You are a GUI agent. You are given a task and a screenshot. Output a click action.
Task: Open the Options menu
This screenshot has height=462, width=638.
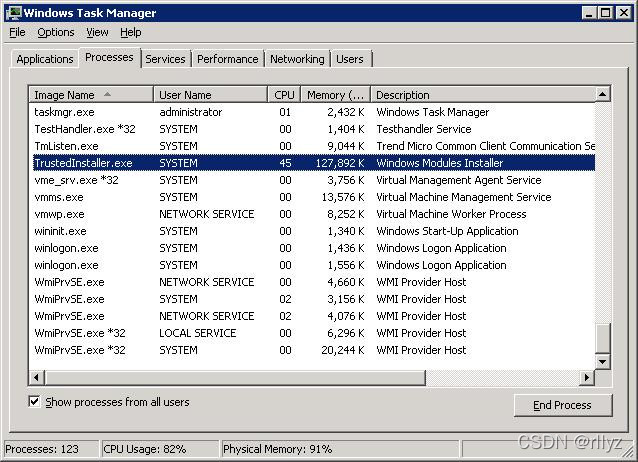pos(56,32)
